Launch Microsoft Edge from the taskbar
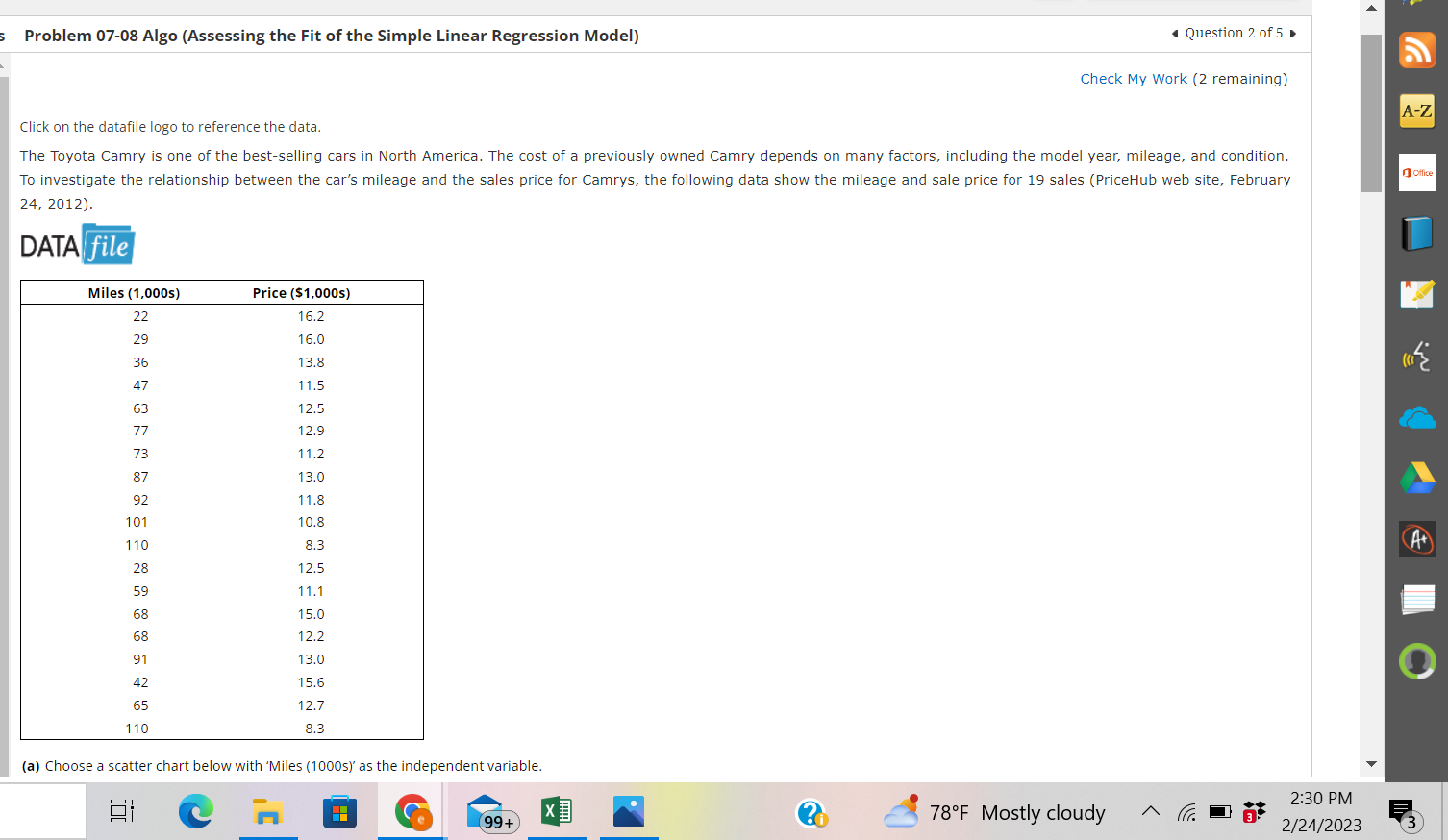The height and width of the screenshot is (840, 1448). point(196,812)
